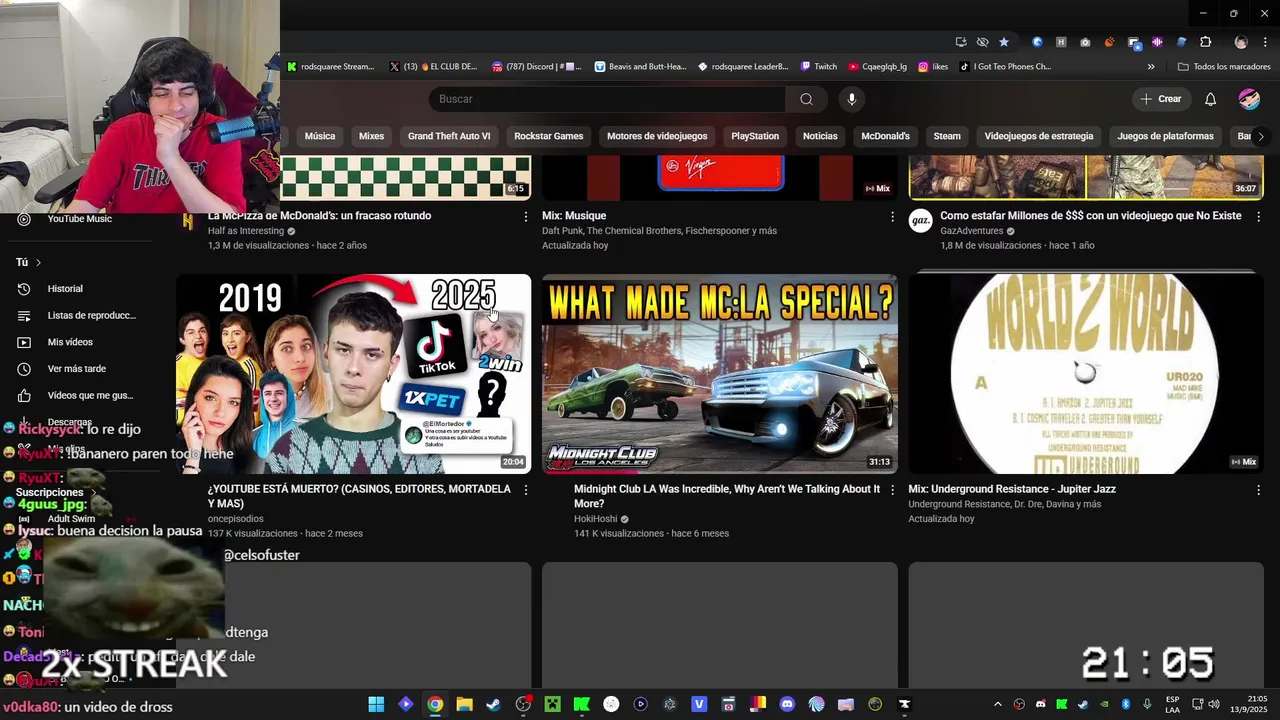Screen dimensions: 1280x720
Task: Select the Grand Theft Auto VI chip
Action: pos(449,136)
